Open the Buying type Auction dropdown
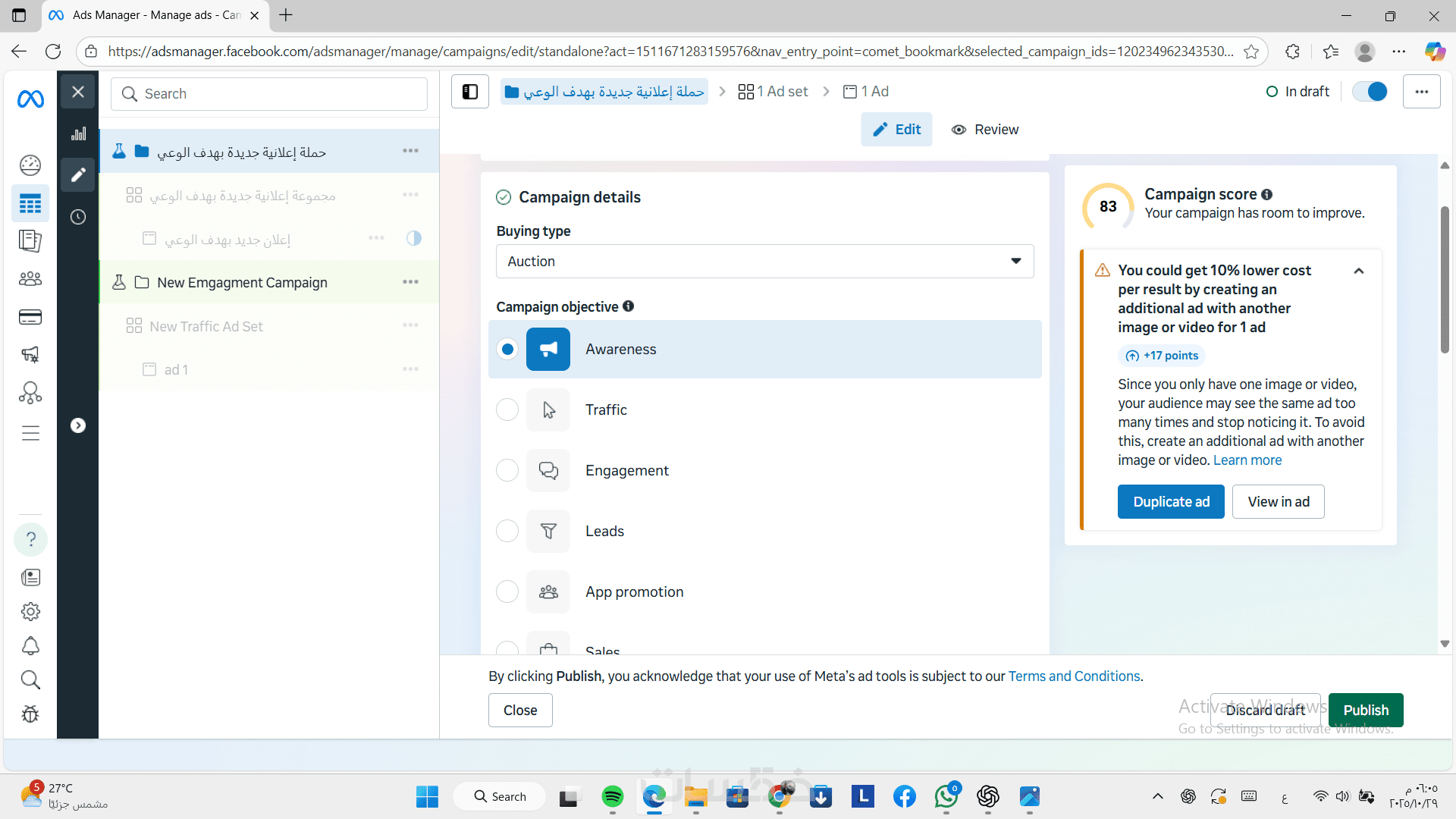The width and height of the screenshot is (1456, 819). click(x=764, y=261)
